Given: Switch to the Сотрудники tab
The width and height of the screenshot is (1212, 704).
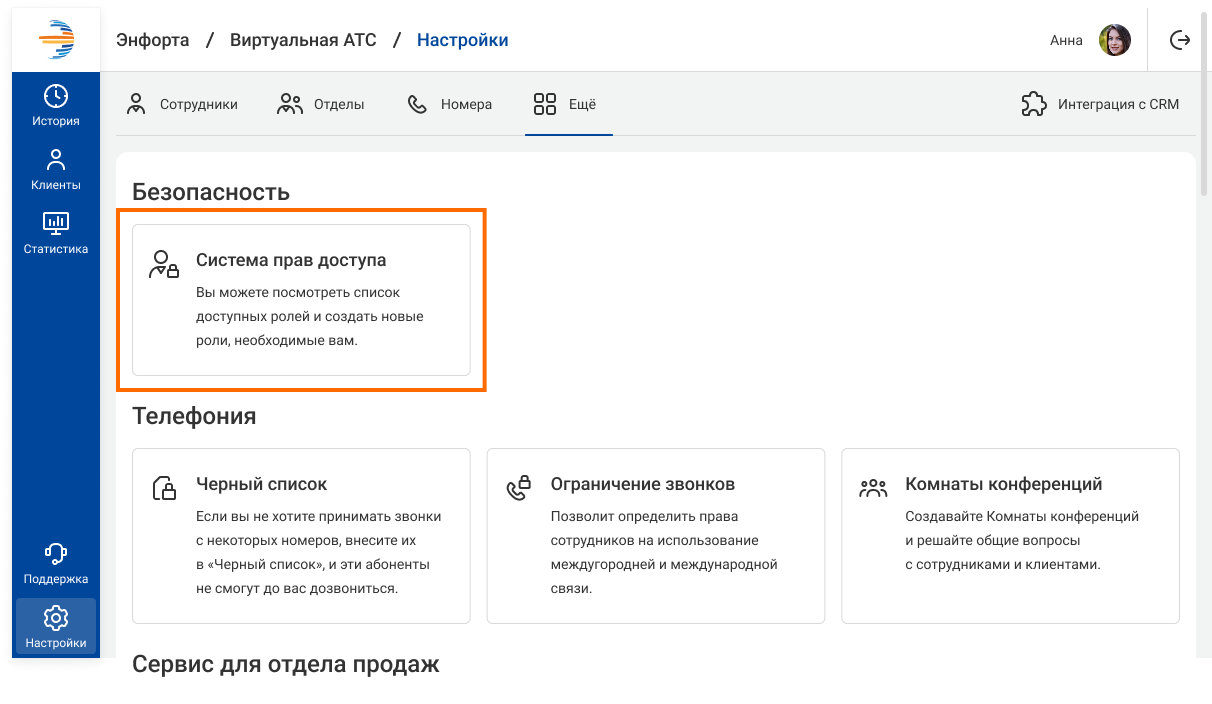Looking at the screenshot, I should (182, 104).
